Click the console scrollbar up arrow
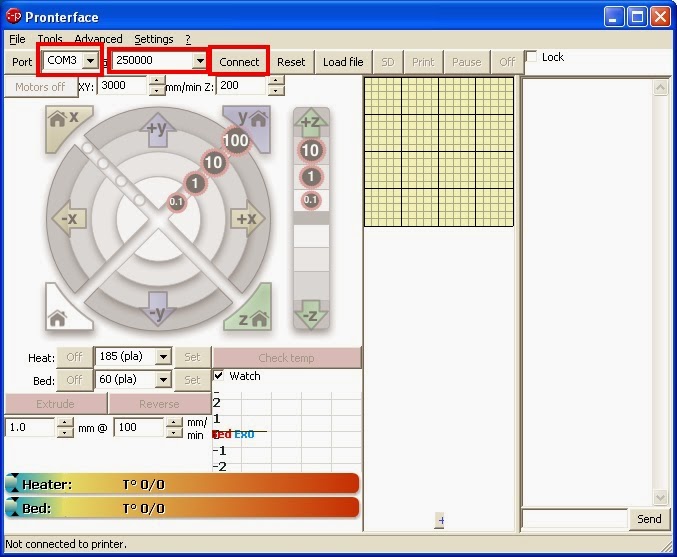Screen dimensions: 677x557 (660, 88)
